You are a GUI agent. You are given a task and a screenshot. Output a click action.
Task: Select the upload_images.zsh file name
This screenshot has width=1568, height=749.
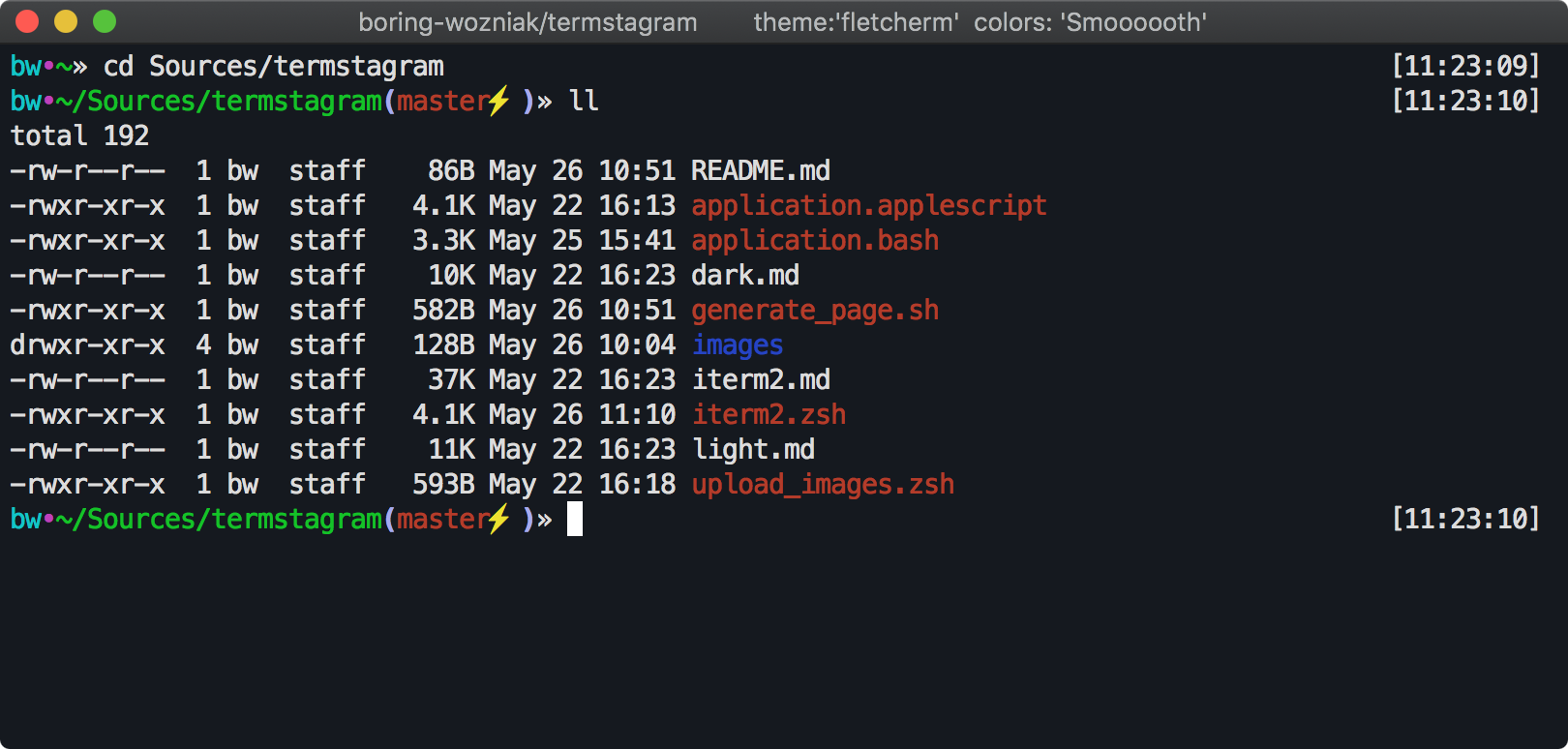tap(823, 484)
